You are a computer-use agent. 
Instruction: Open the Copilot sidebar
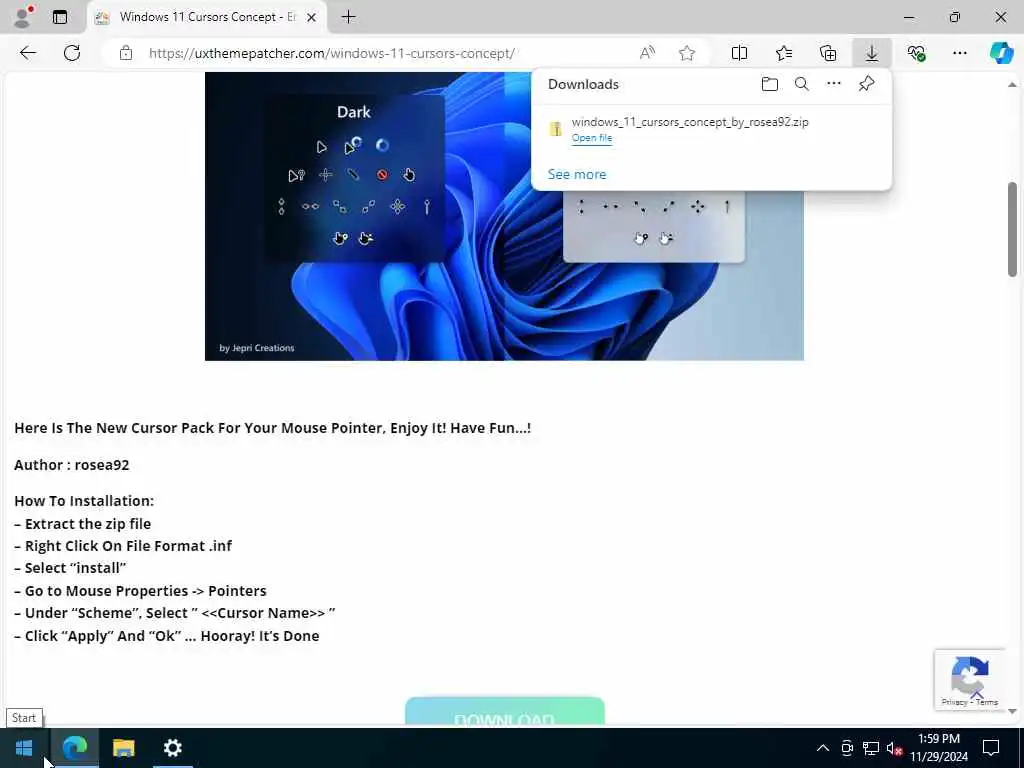[1001, 53]
